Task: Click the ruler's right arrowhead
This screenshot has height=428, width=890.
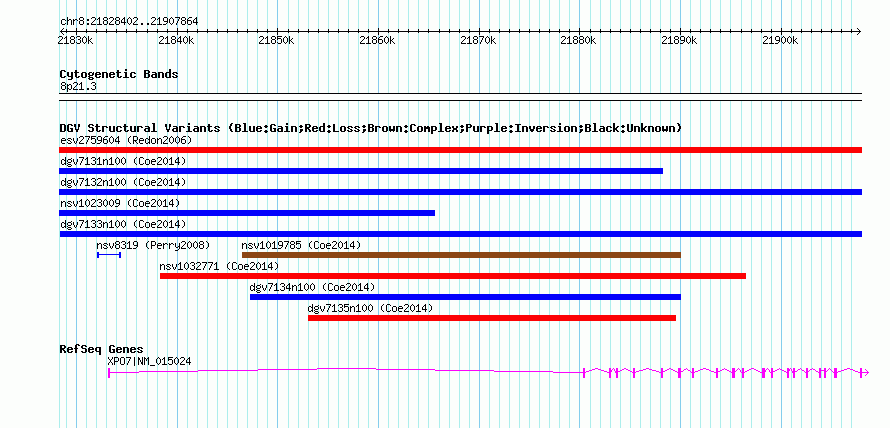Action: click(859, 31)
